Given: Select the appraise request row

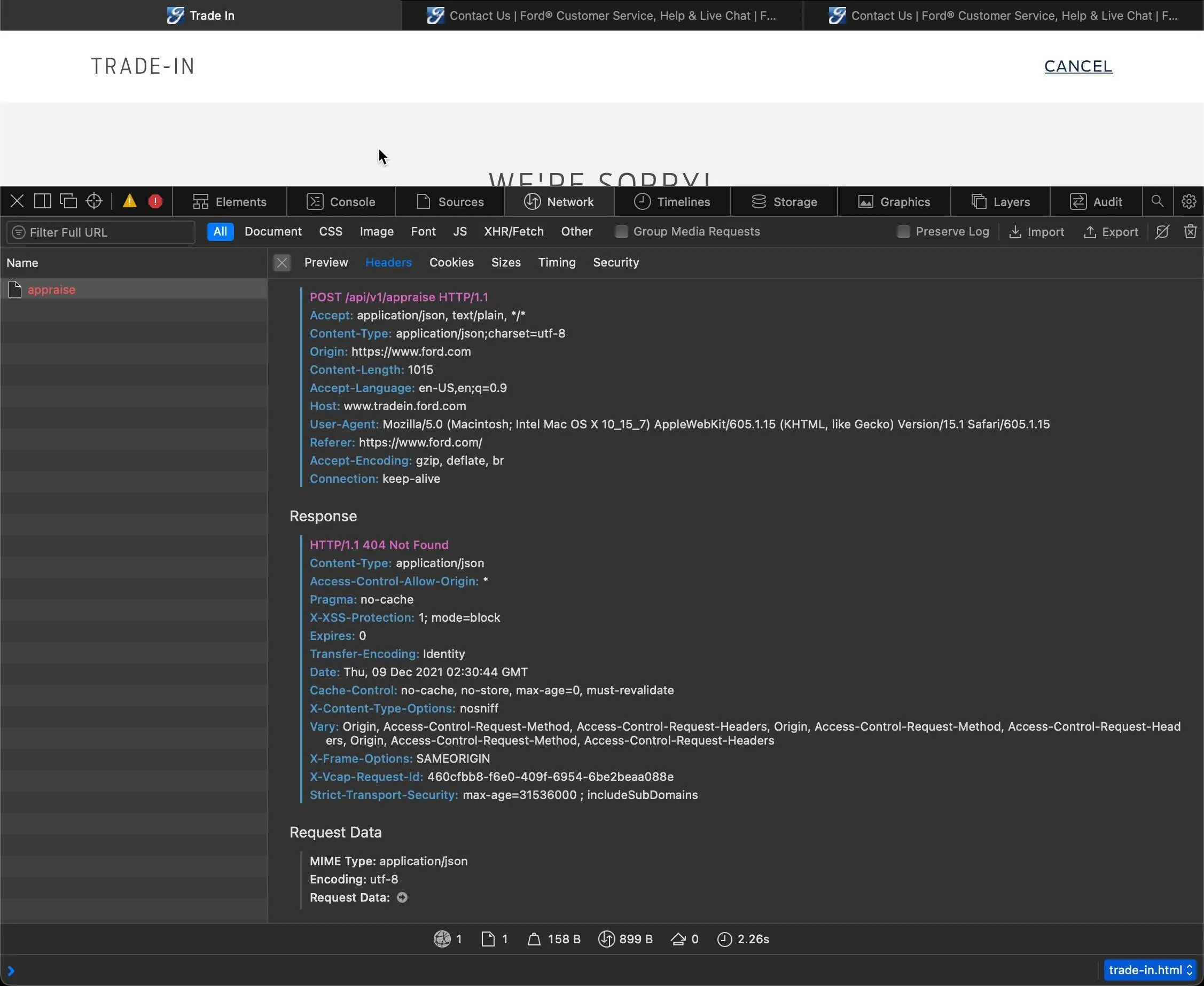Looking at the screenshot, I should tap(134, 289).
